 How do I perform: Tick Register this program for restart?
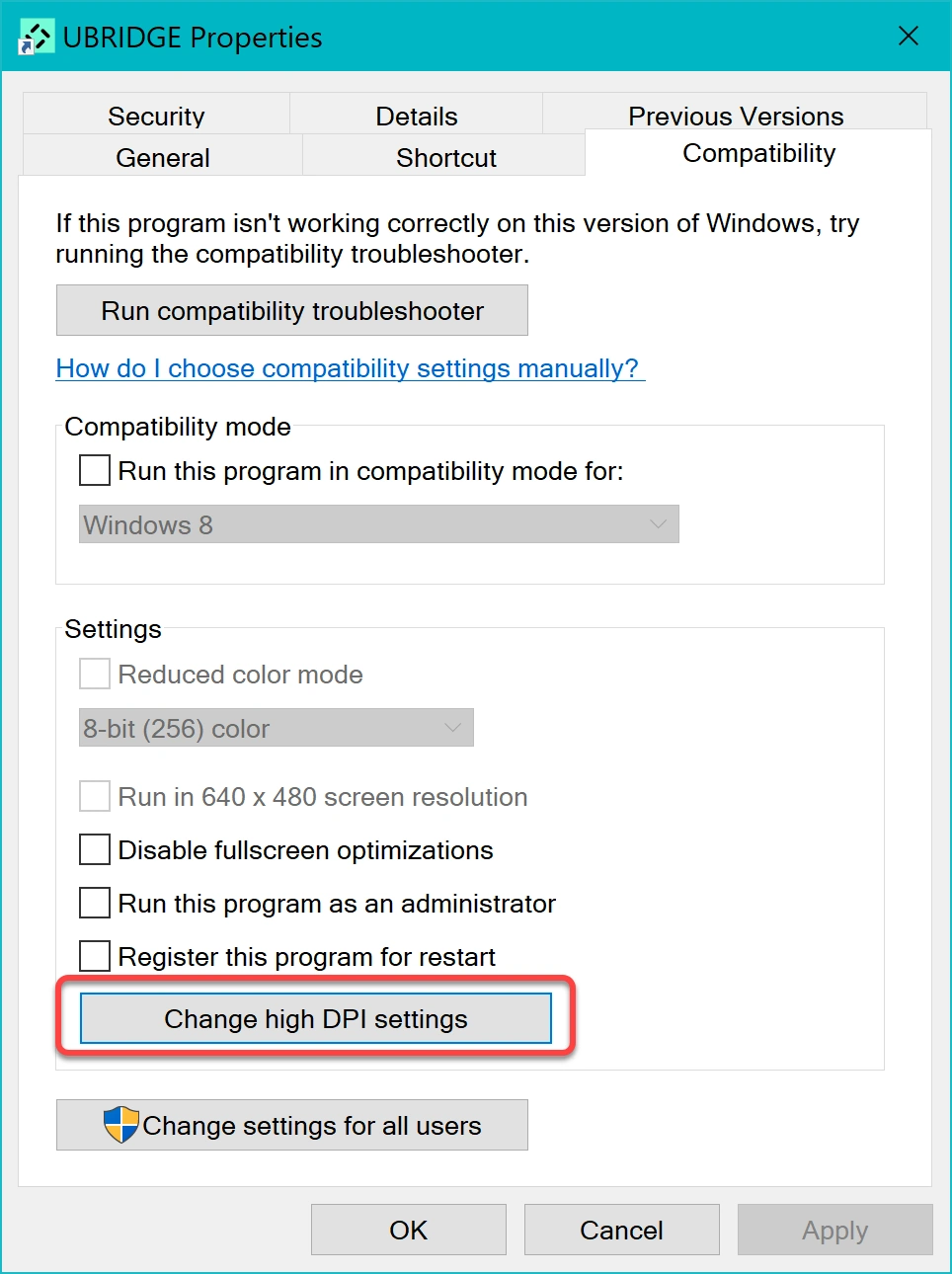coord(95,956)
